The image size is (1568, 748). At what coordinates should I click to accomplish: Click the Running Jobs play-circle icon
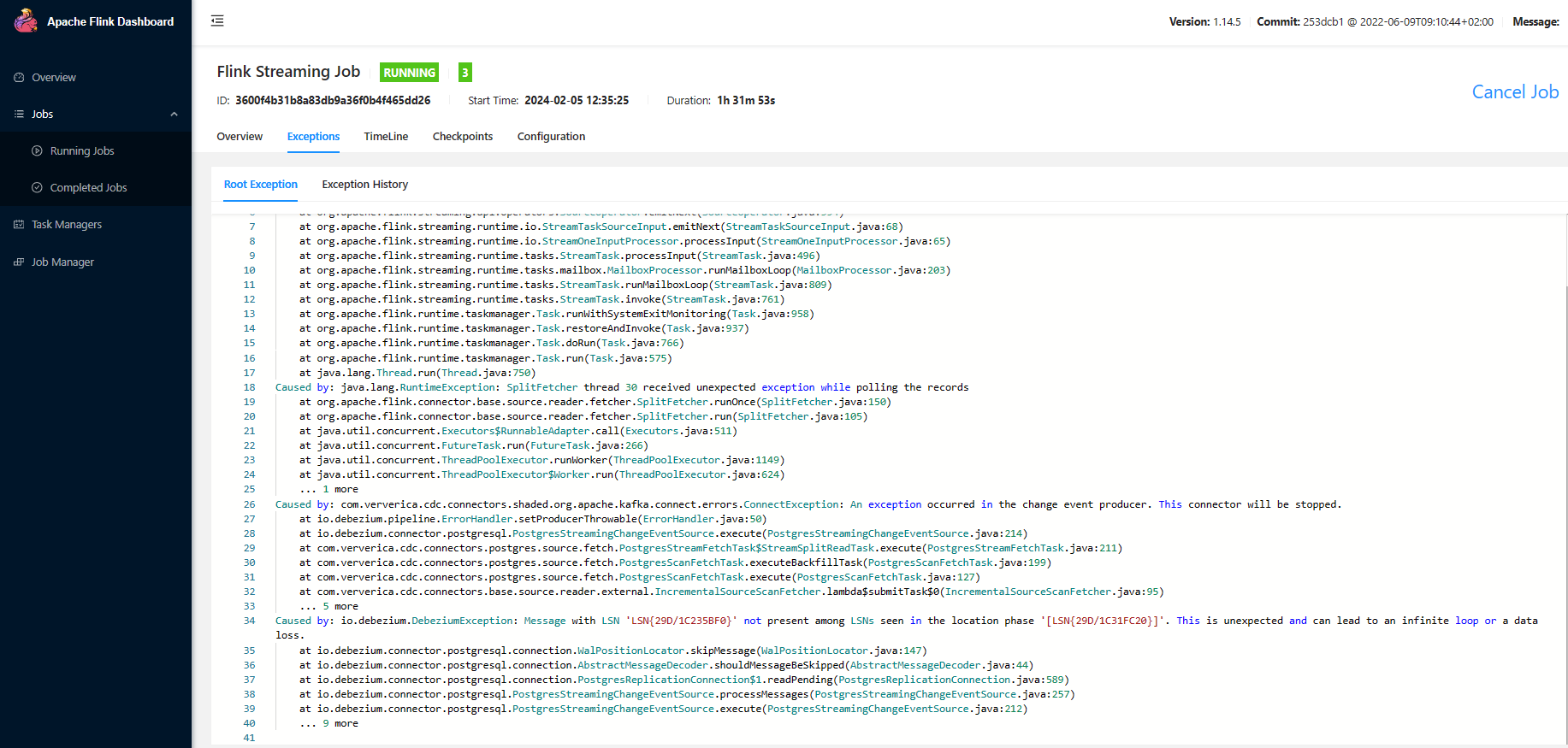click(x=37, y=150)
